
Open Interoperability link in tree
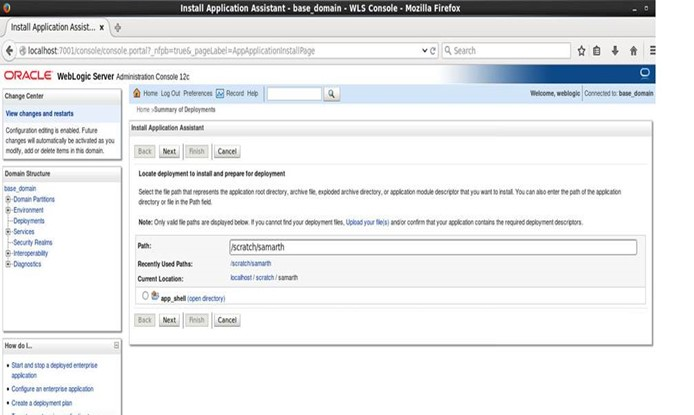tap(31, 254)
